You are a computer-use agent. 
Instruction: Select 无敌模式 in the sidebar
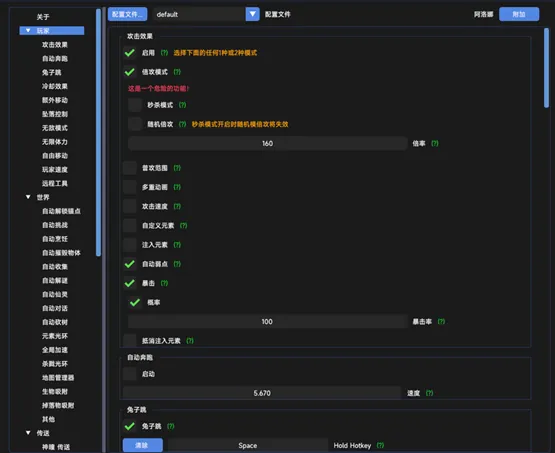[55, 128]
